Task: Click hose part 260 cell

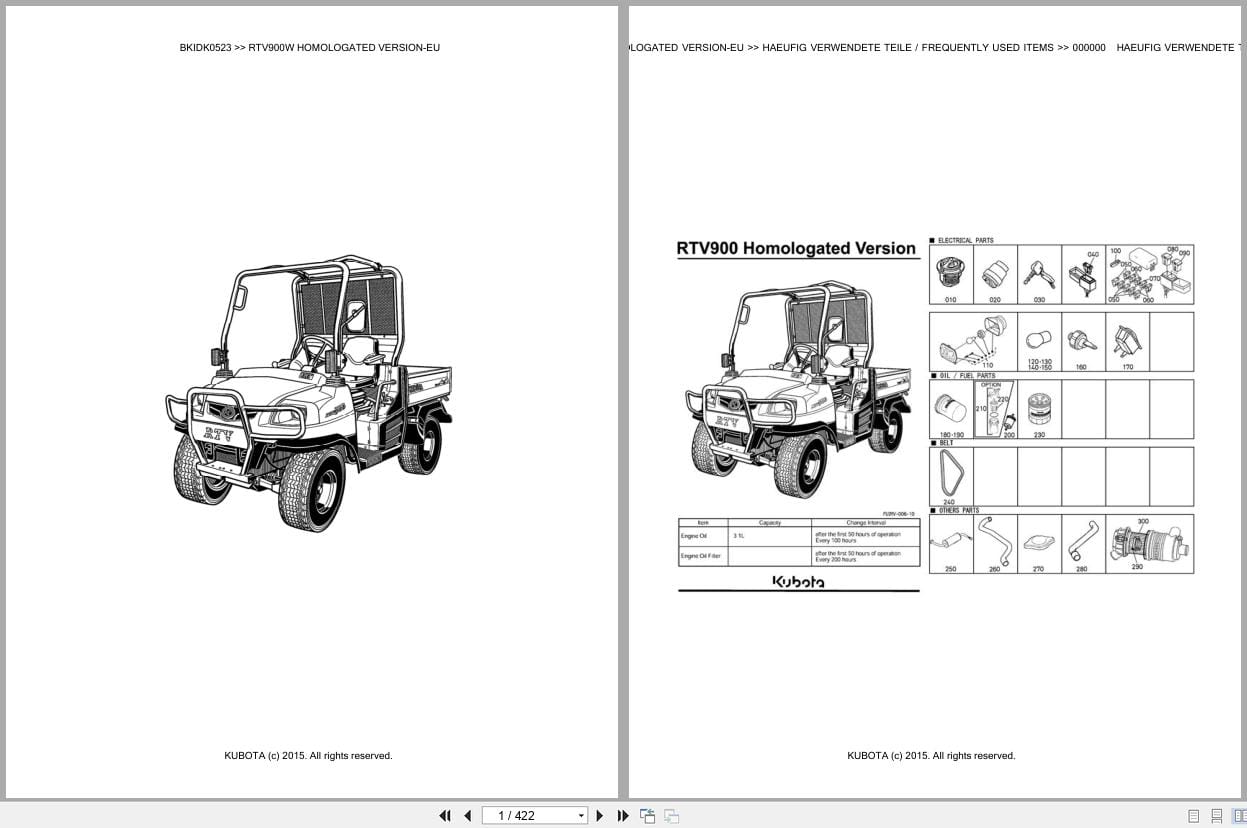Action: [x=995, y=544]
